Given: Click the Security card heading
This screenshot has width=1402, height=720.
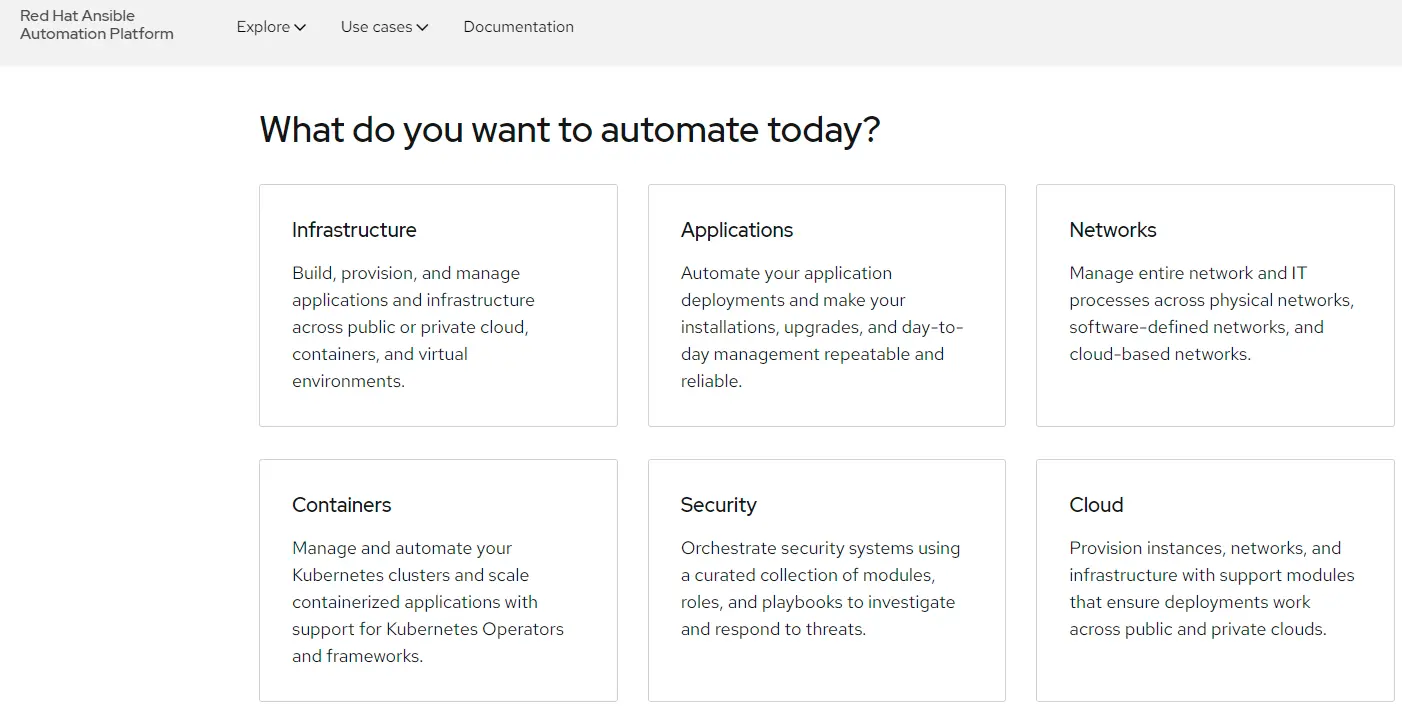Looking at the screenshot, I should coord(718,505).
